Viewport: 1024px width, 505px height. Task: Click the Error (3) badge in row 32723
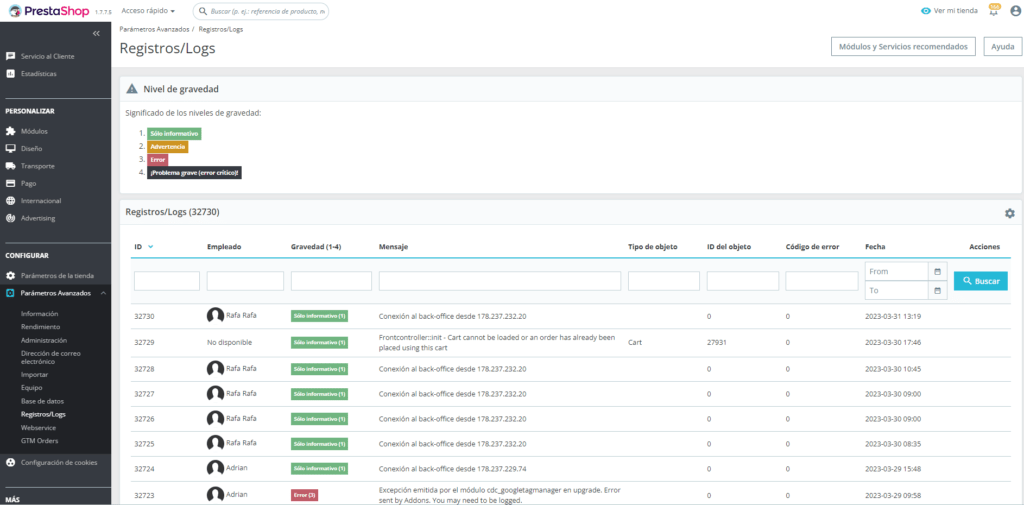304,495
